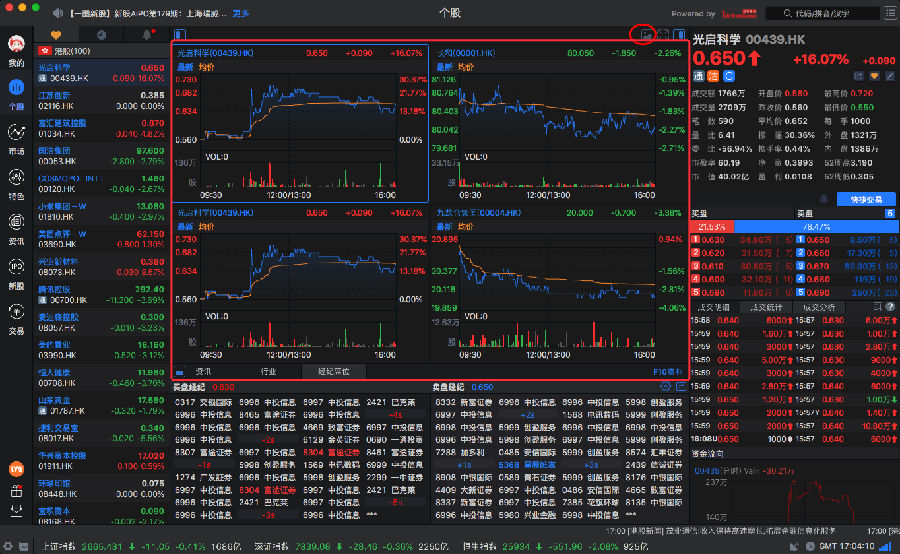Open the order book depth 5 selector
This screenshot has width=900, height=554.
click(x=890, y=214)
